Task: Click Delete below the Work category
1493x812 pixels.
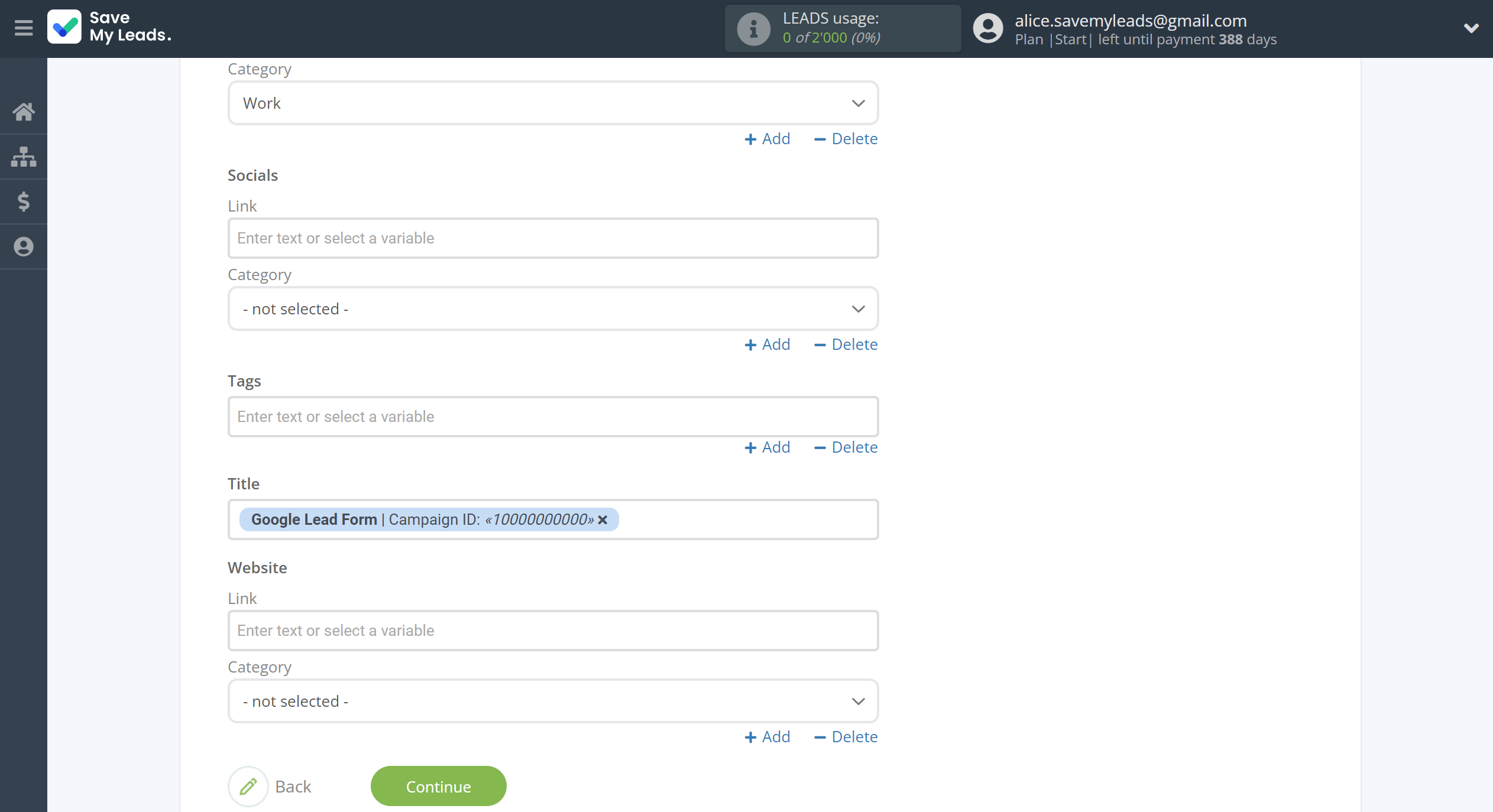Action: point(846,139)
